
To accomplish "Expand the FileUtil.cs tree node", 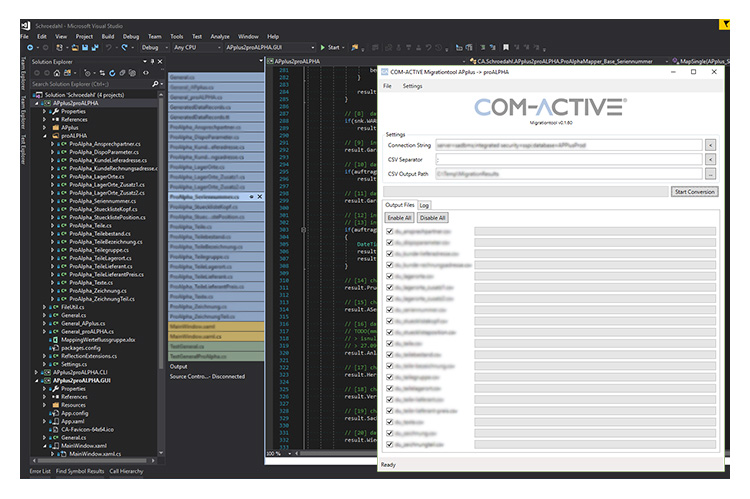I will pyautogui.click(x=44, y=307).
